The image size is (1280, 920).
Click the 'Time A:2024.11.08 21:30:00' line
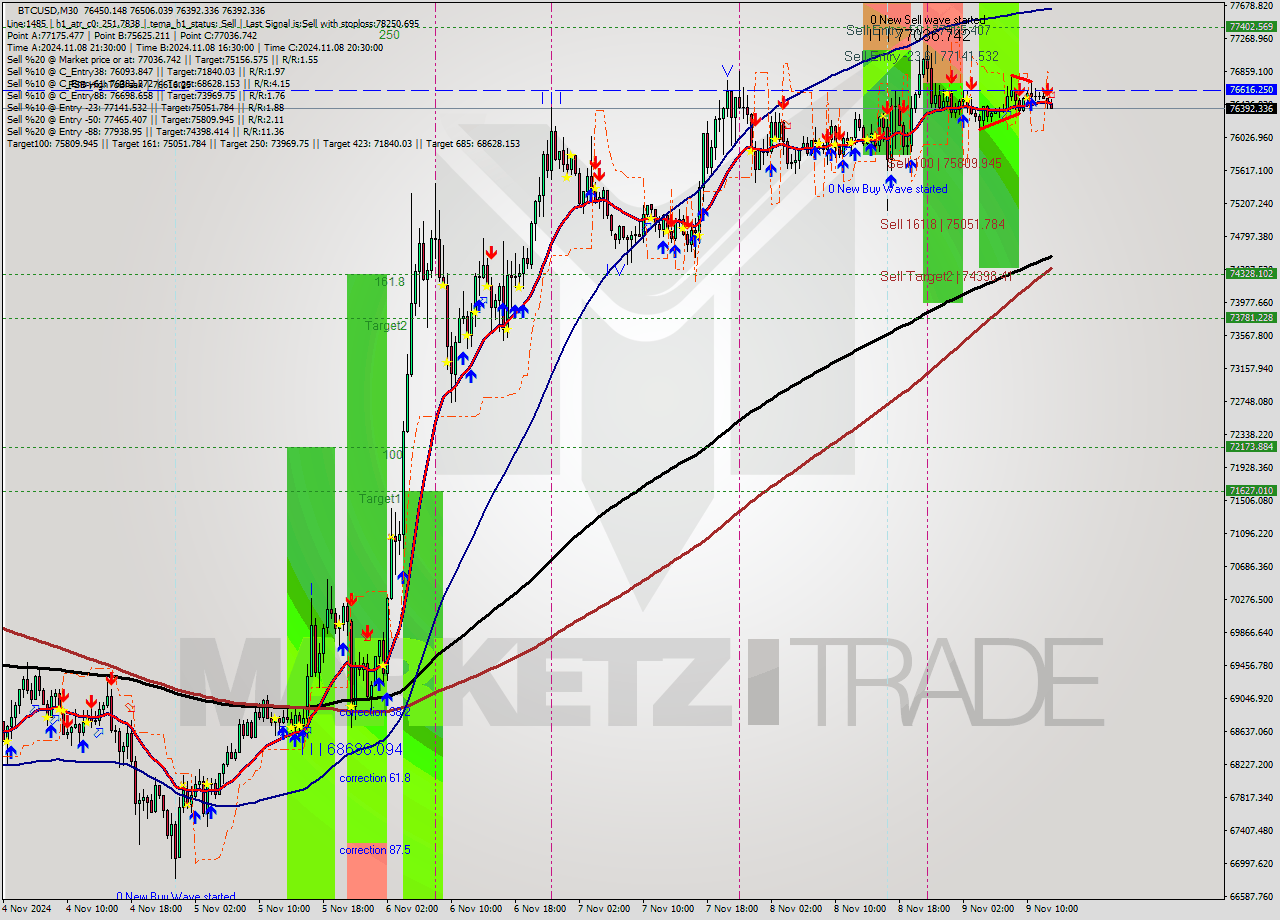[194, 47]
